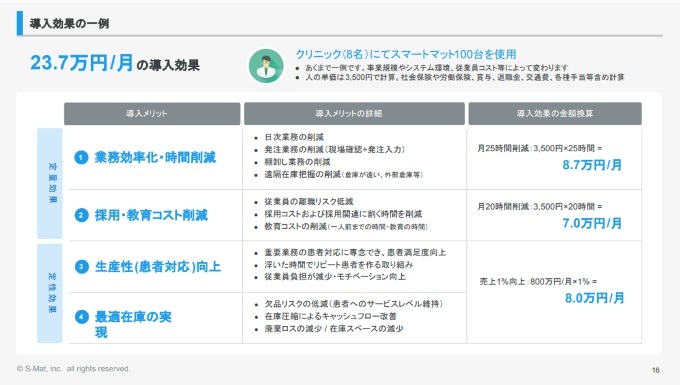This screenshot has width=680, height=385.
Task: Click the 導入メリット column header
Action: click(152, 114)
